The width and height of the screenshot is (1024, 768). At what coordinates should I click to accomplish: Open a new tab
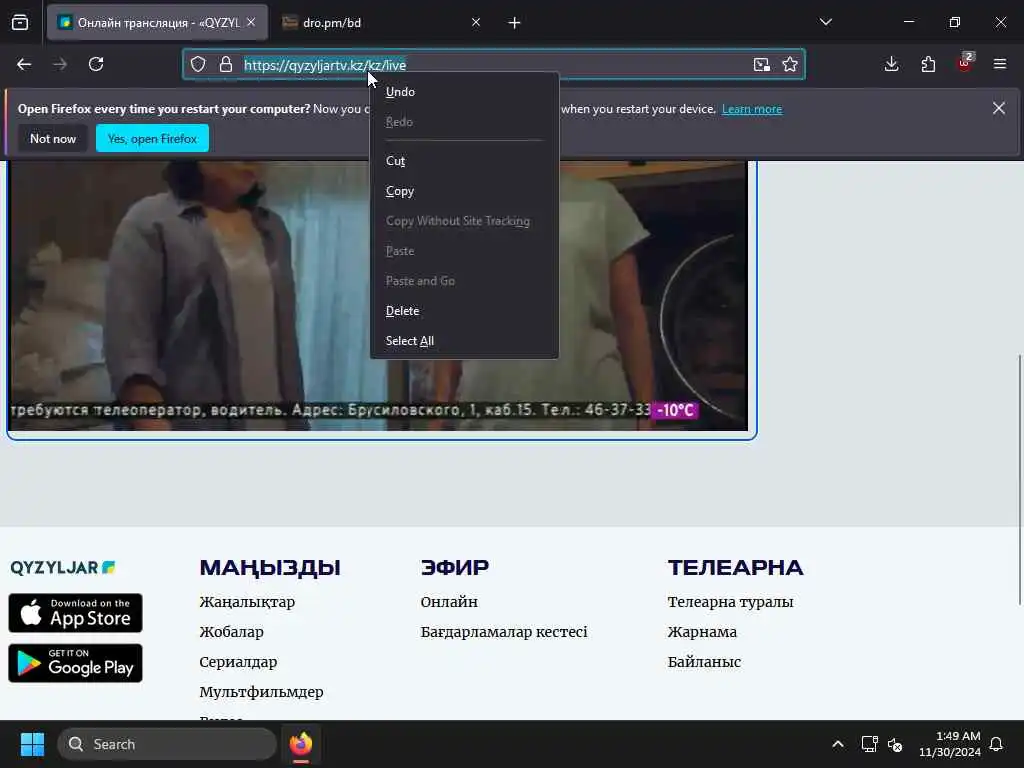pyautogui.click(x=515, y=23)
